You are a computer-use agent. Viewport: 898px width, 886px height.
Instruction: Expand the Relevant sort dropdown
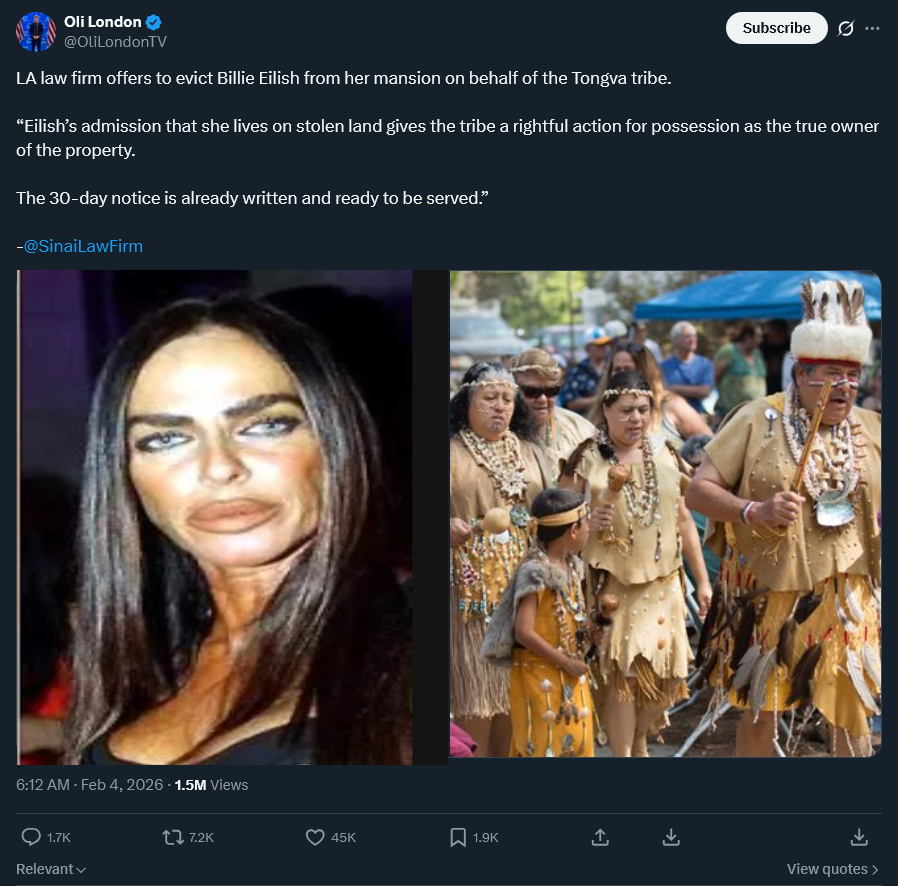coord(50,869)
